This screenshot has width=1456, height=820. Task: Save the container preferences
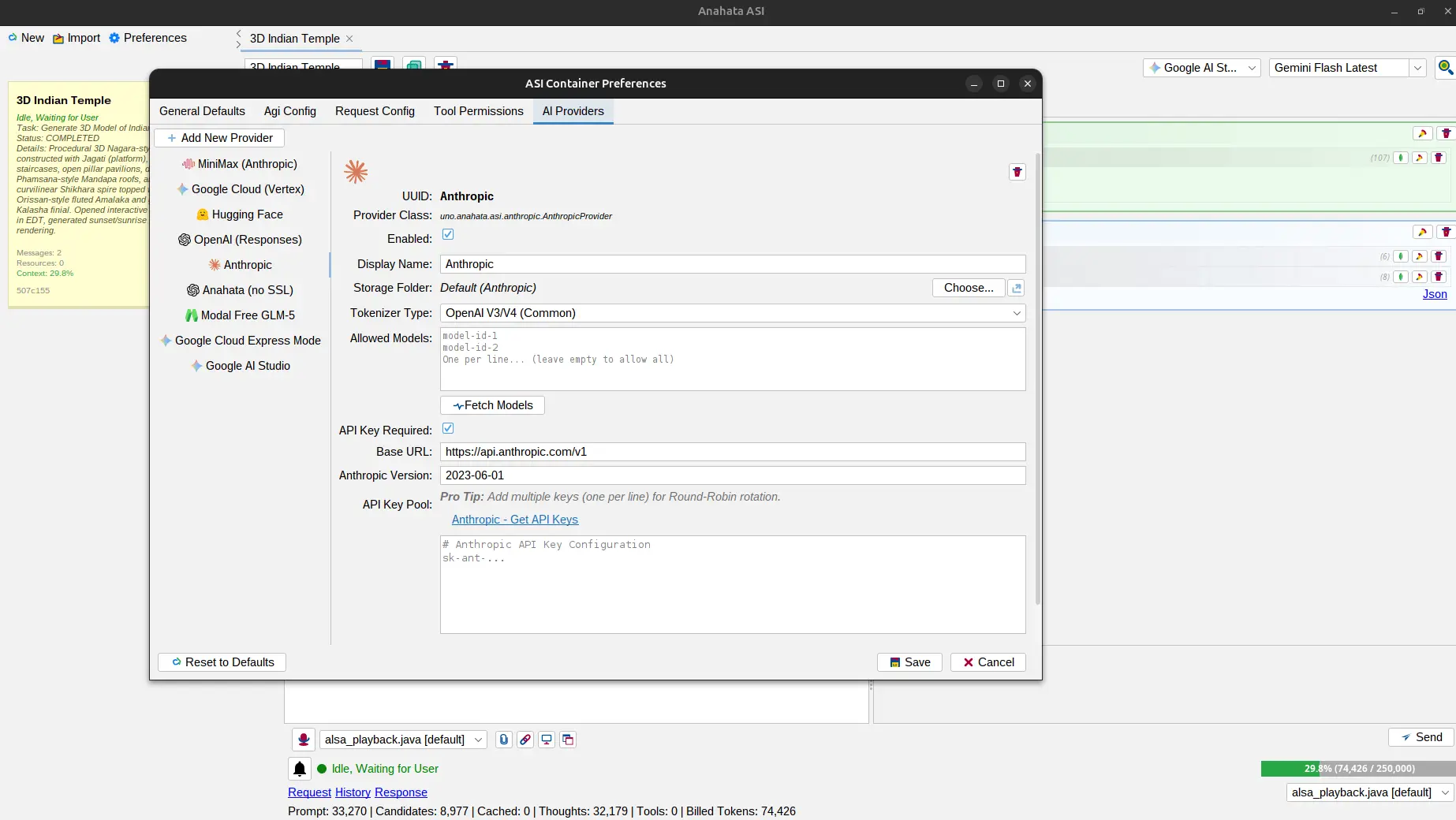click(x=909, y=662)
